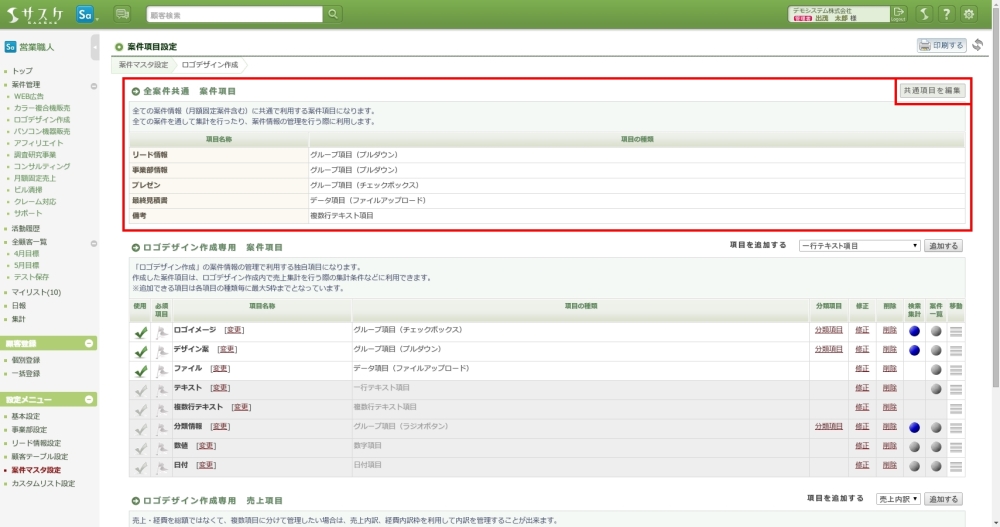Click the search magnifier icon in header

(333, 14)
